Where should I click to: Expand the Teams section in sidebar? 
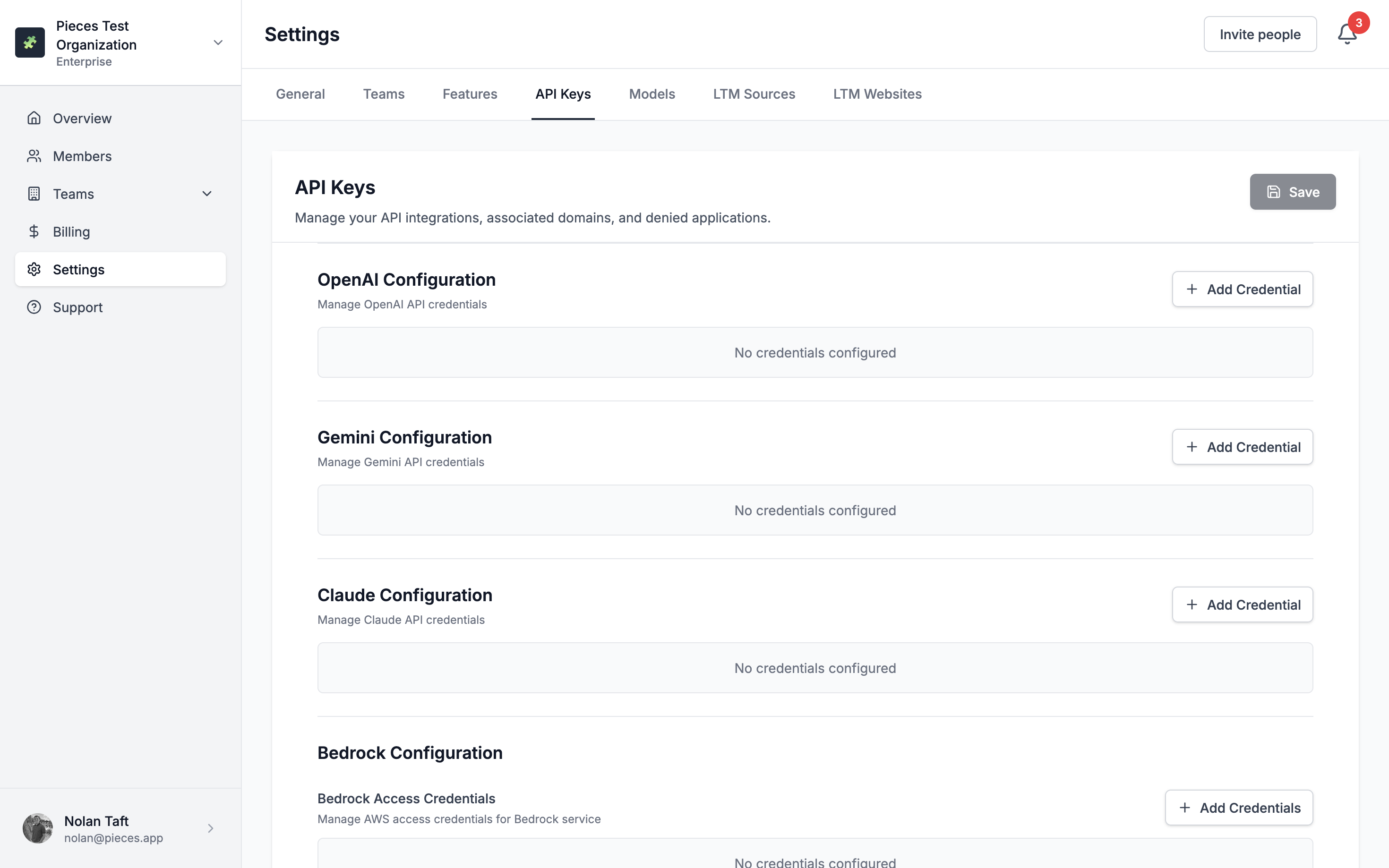tap(207, 194)
